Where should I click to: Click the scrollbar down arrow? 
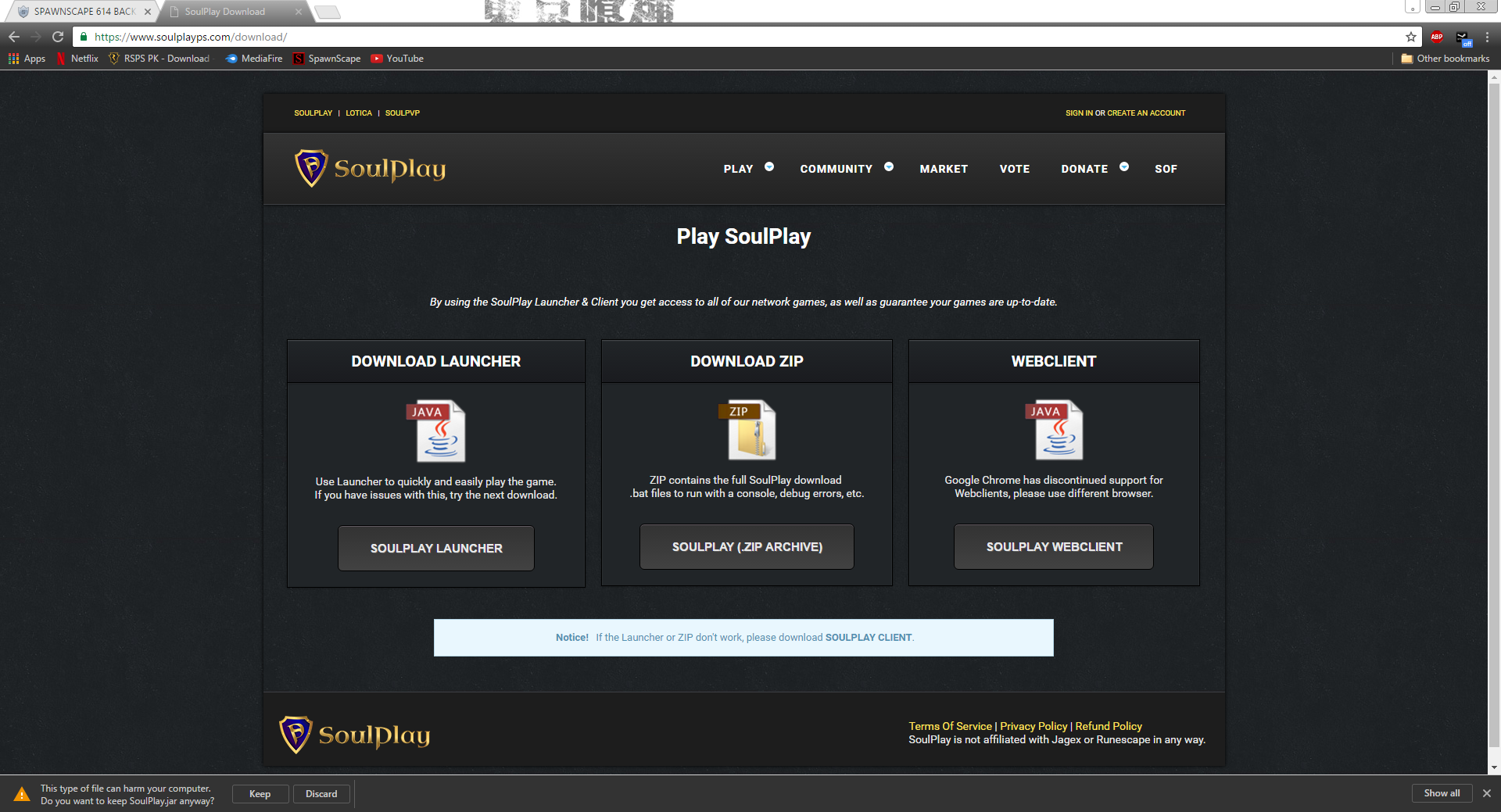tap(1494, 768)
